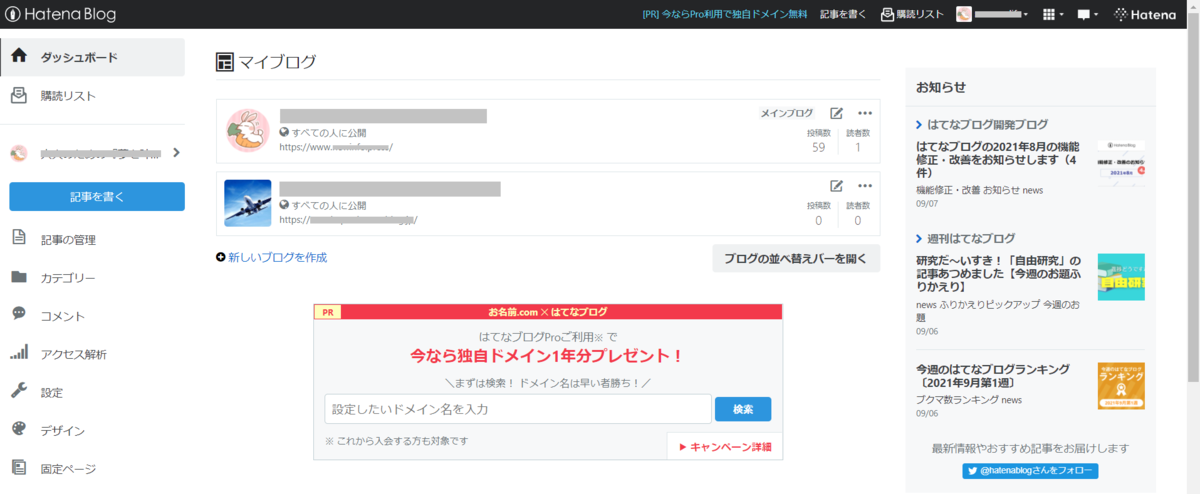
Task: Click the 自由研究 article thumbnail
Action: pyautogui.click(x=1121, y=277)
